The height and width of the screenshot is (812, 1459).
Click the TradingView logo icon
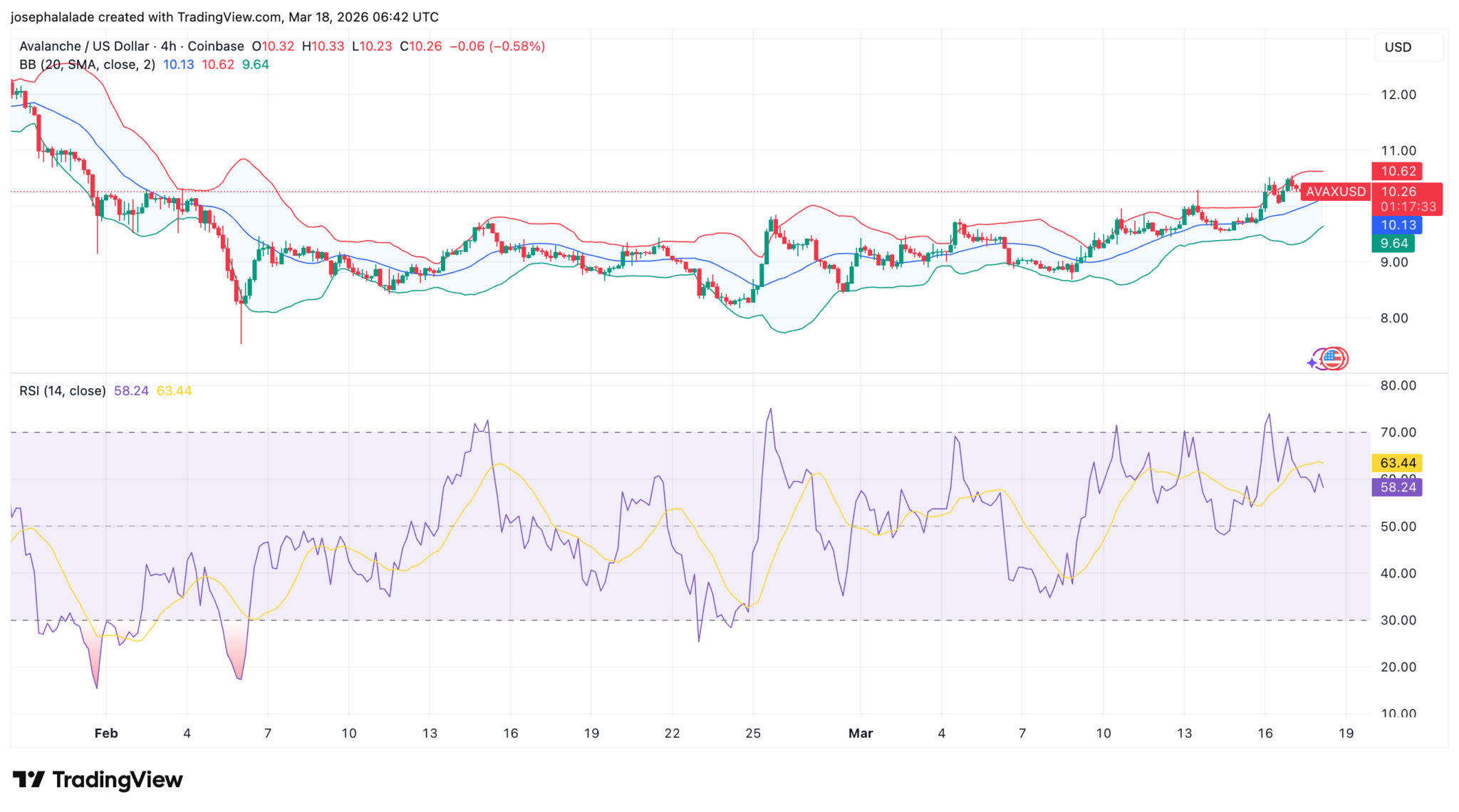tap(28, 779)
